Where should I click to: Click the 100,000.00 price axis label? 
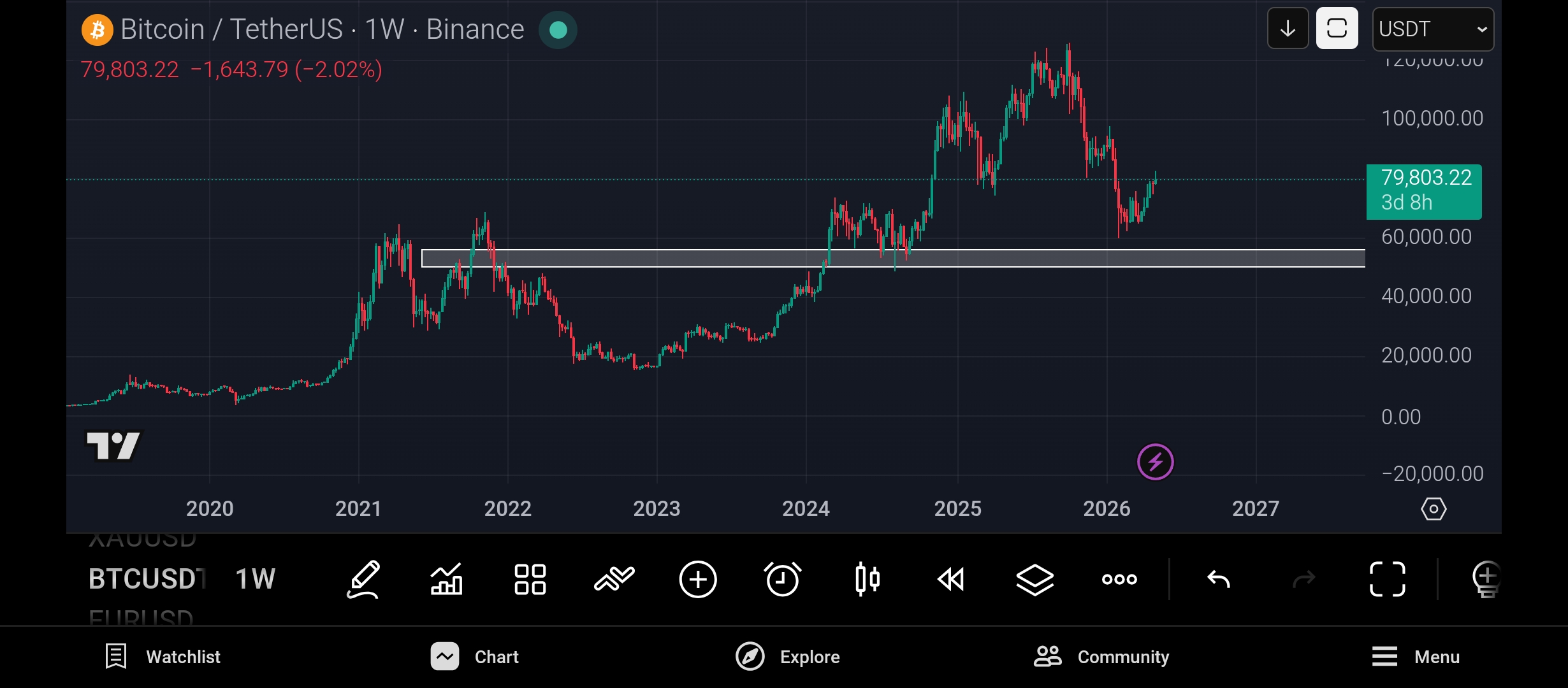(1432, 118)
